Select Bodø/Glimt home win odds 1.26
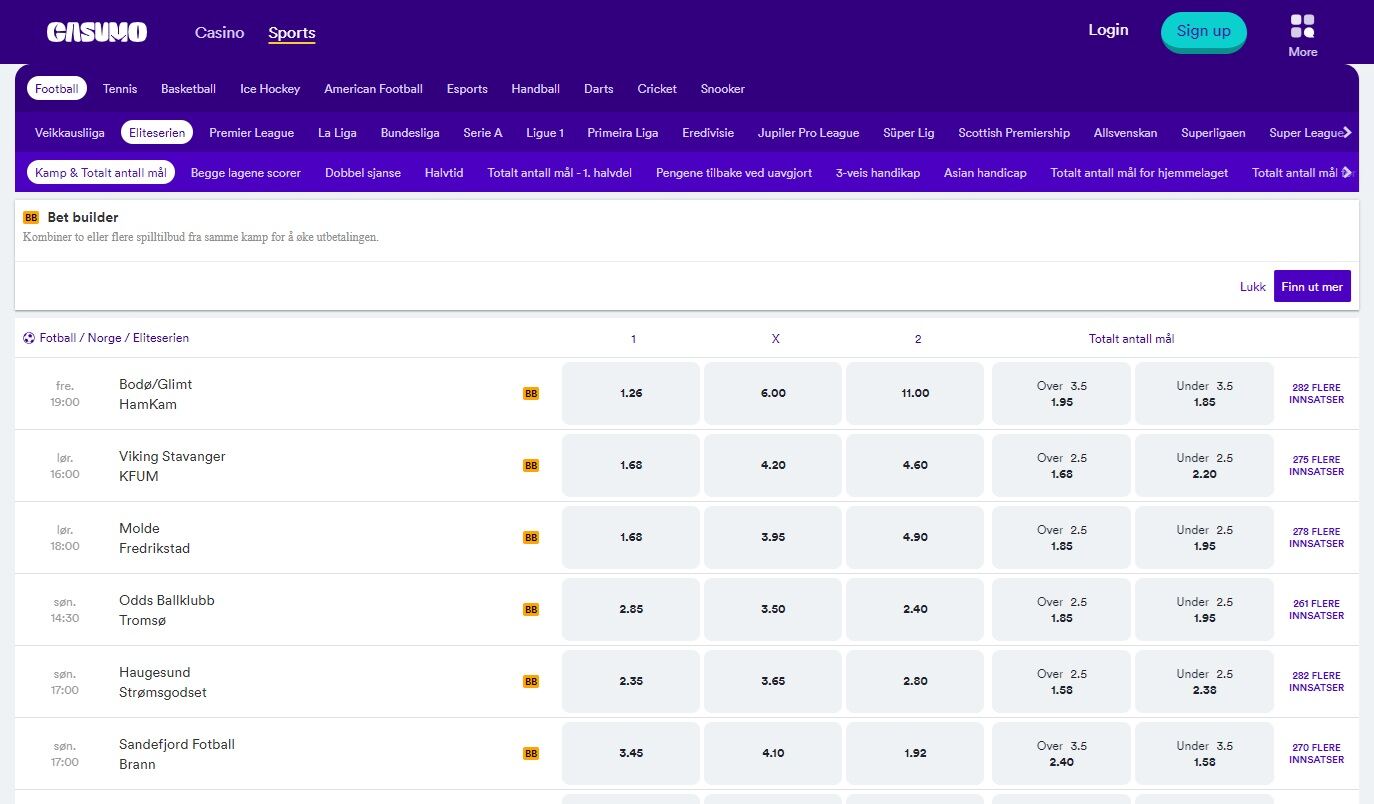1374x804 pixels. (631, 393)
